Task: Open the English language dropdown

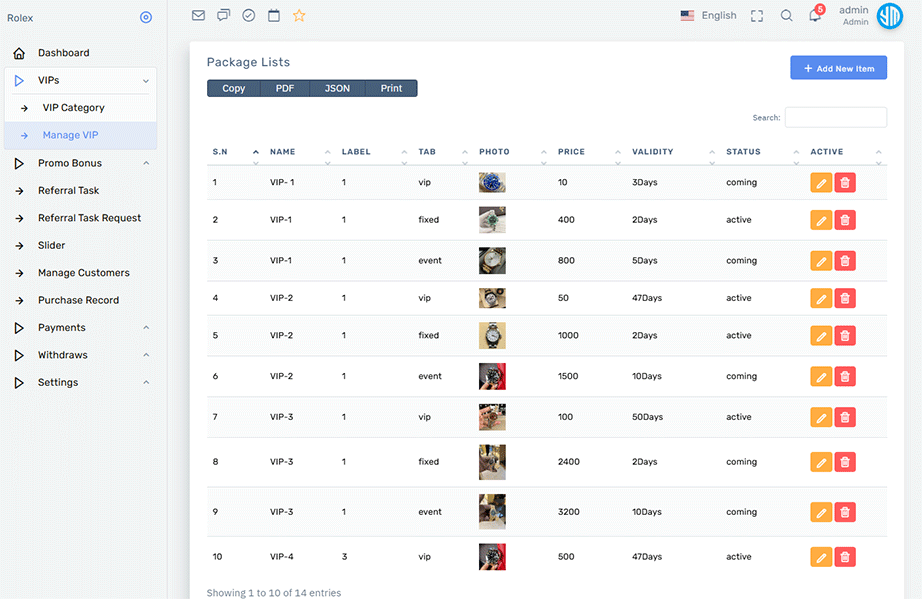Action: click(709, 16)
